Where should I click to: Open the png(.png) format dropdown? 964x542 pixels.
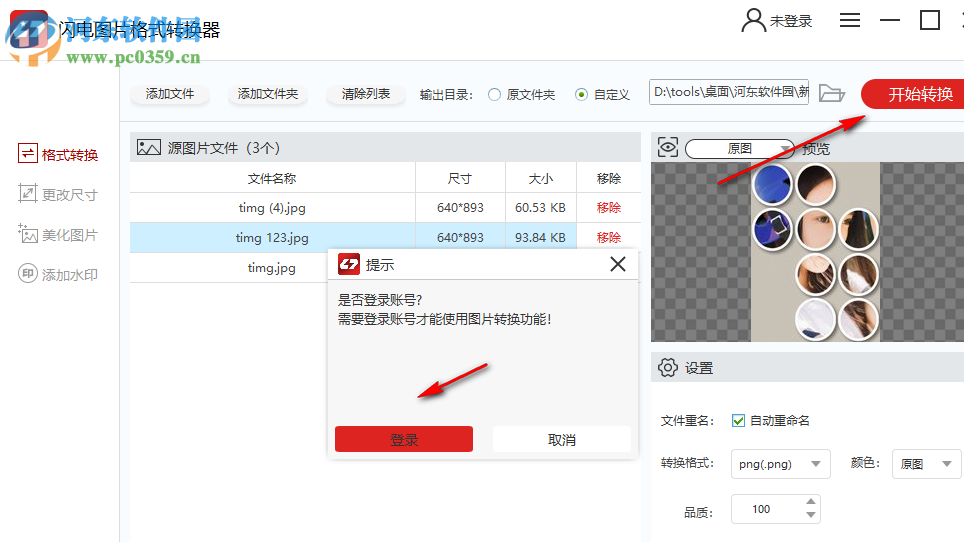pos(780,464)
